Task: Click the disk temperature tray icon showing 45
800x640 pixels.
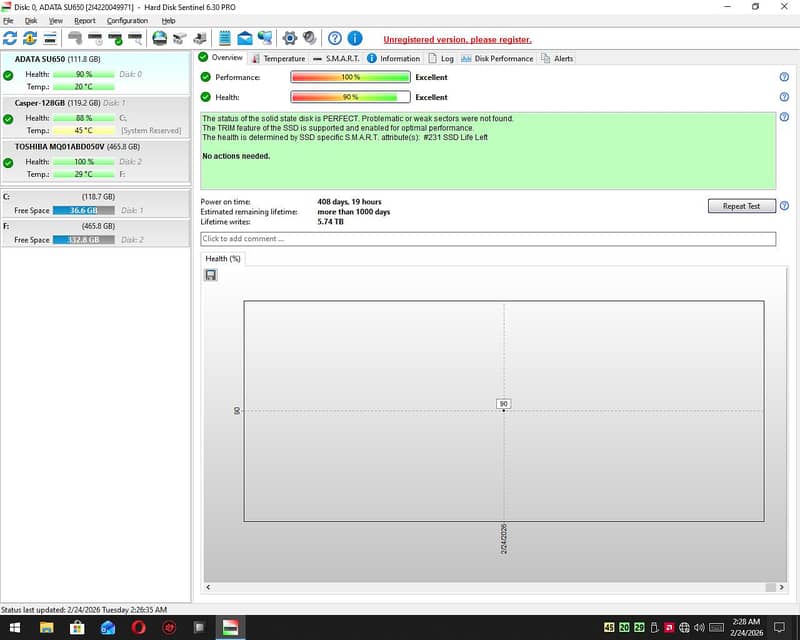Action: click(x=609, y=626)
